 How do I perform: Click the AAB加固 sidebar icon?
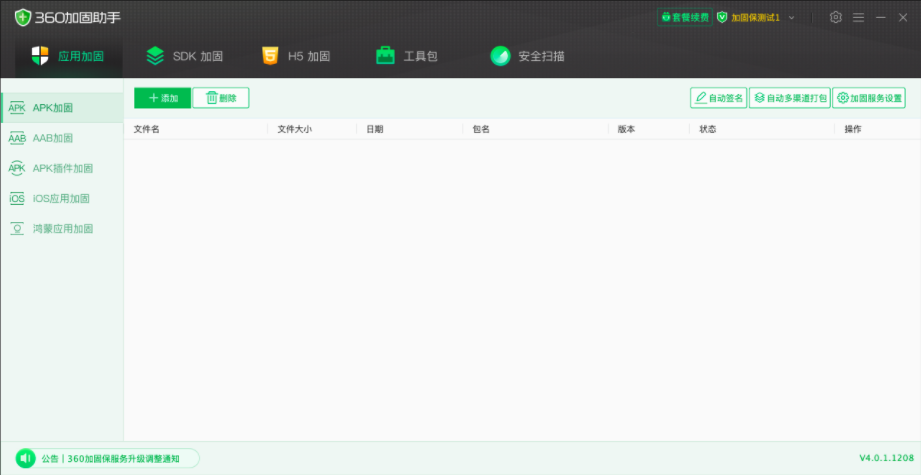click(17, 138)
